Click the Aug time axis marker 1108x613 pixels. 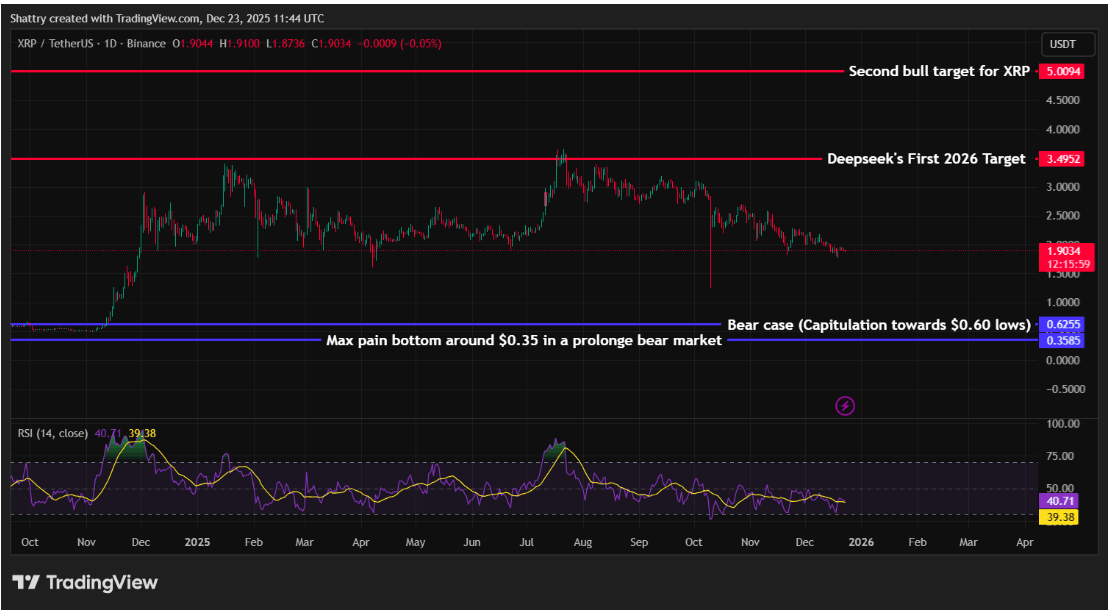click(583, 542)
